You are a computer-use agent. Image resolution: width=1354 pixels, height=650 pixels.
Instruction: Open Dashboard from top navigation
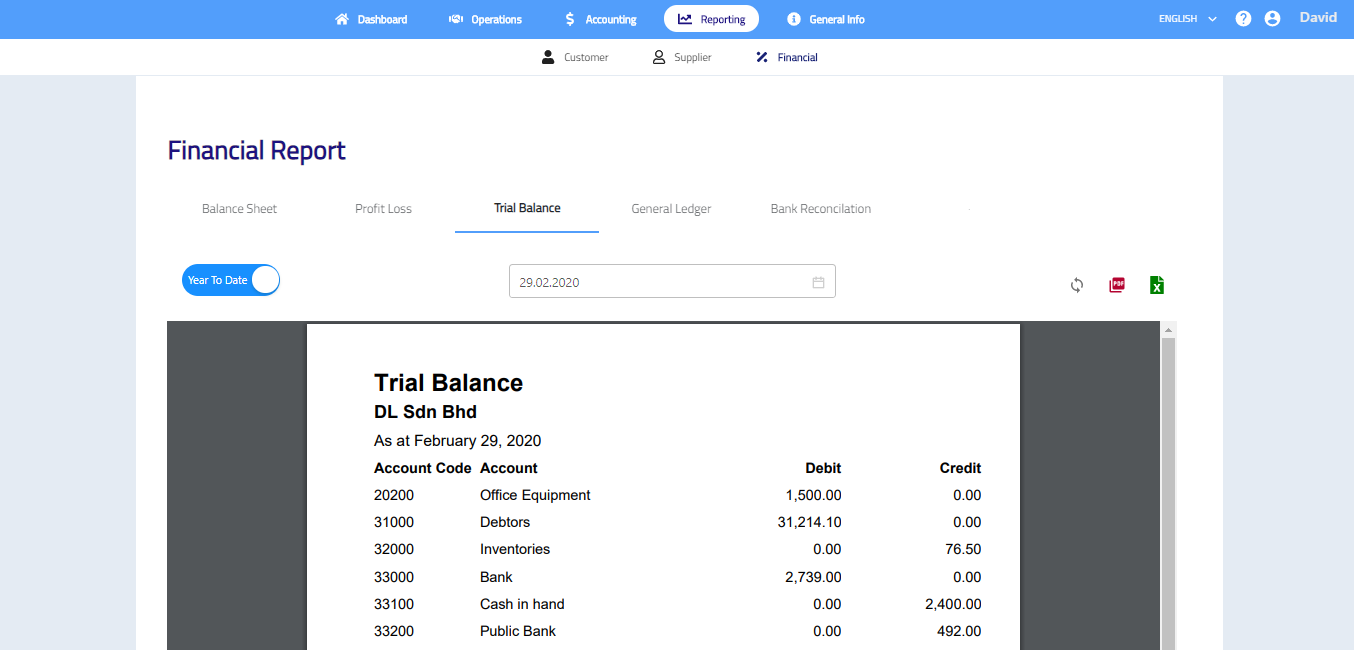371,19
